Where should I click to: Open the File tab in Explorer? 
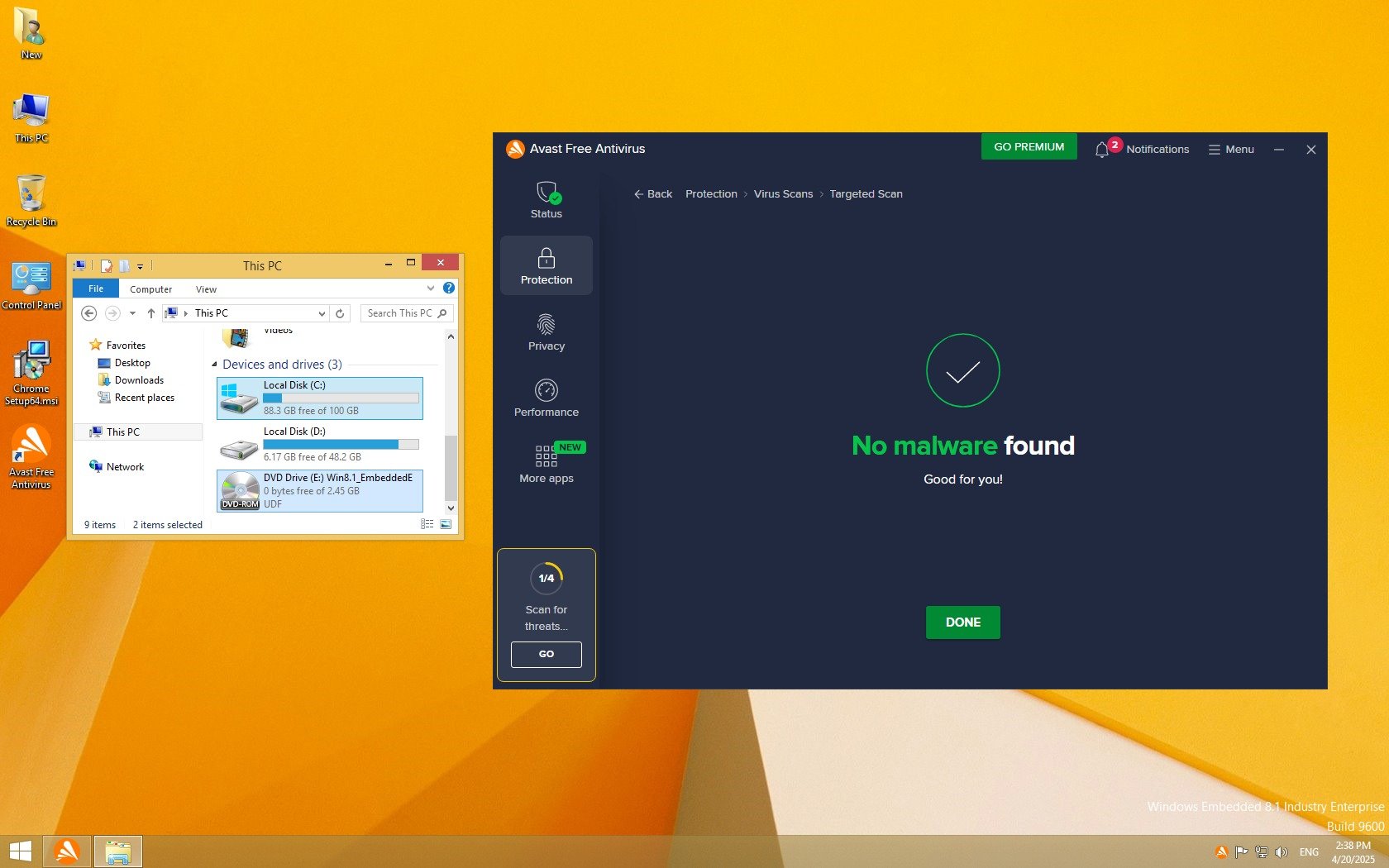tap(96, 289)
